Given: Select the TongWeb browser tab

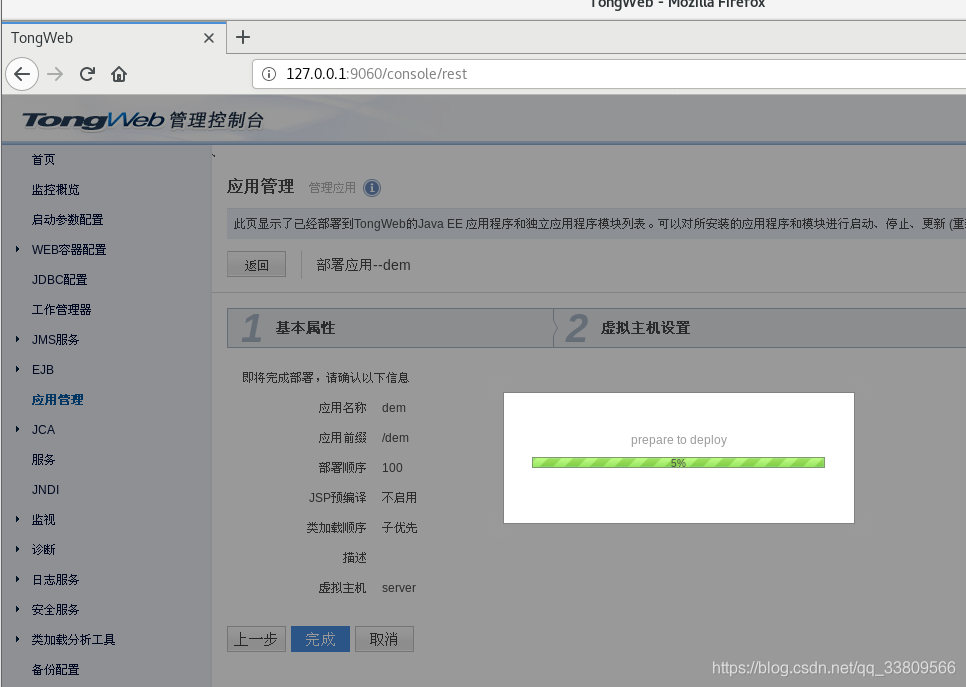Looking at the screenshot, I should 114,38.
